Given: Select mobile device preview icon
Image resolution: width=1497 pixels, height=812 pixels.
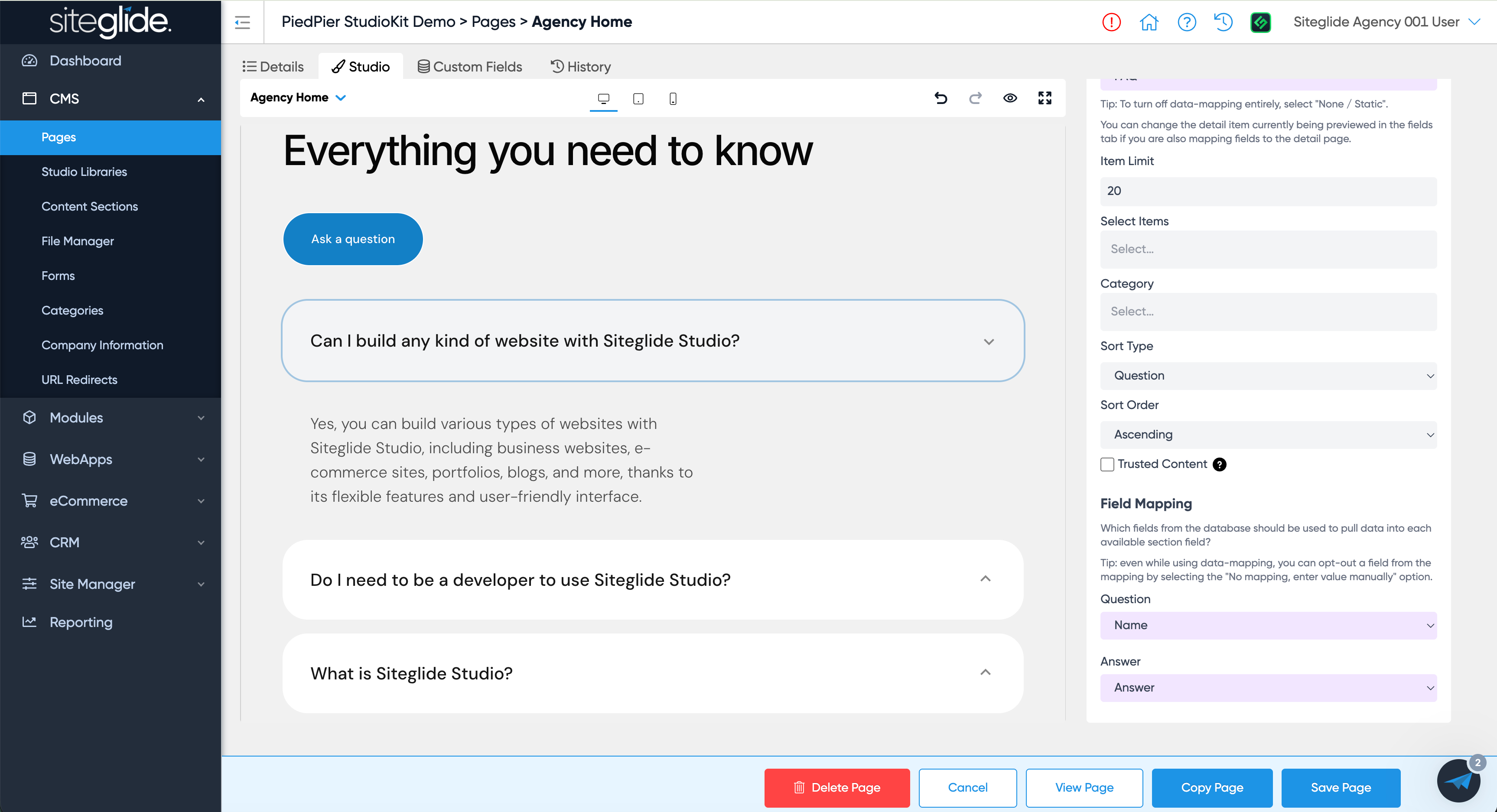Looking at the screenshot, I should pyautogui.click(x=673, y=98).
